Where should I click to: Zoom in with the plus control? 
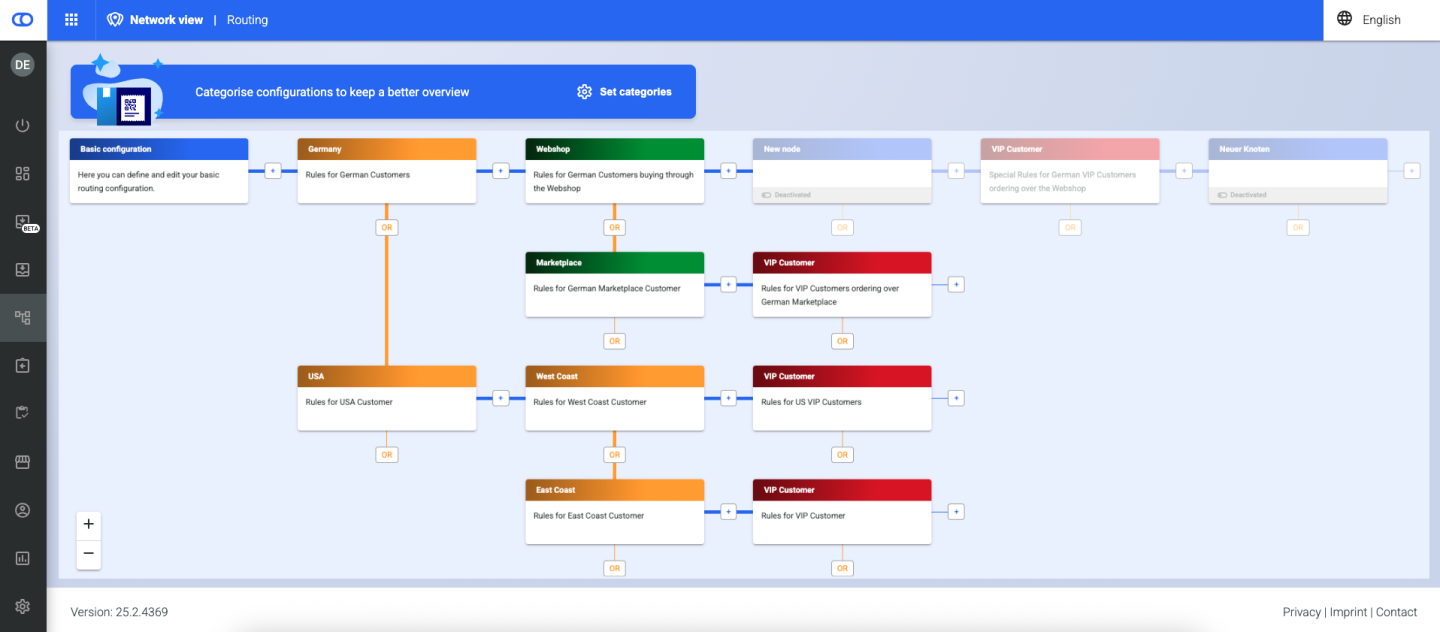coord(89,524)
